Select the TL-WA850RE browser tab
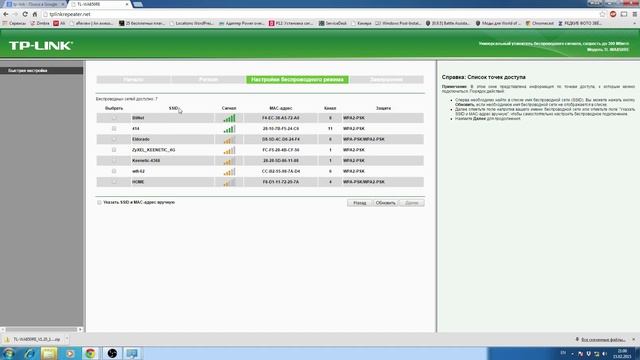The height and width of the screenshot is (360, 640). tap(99, 4)
